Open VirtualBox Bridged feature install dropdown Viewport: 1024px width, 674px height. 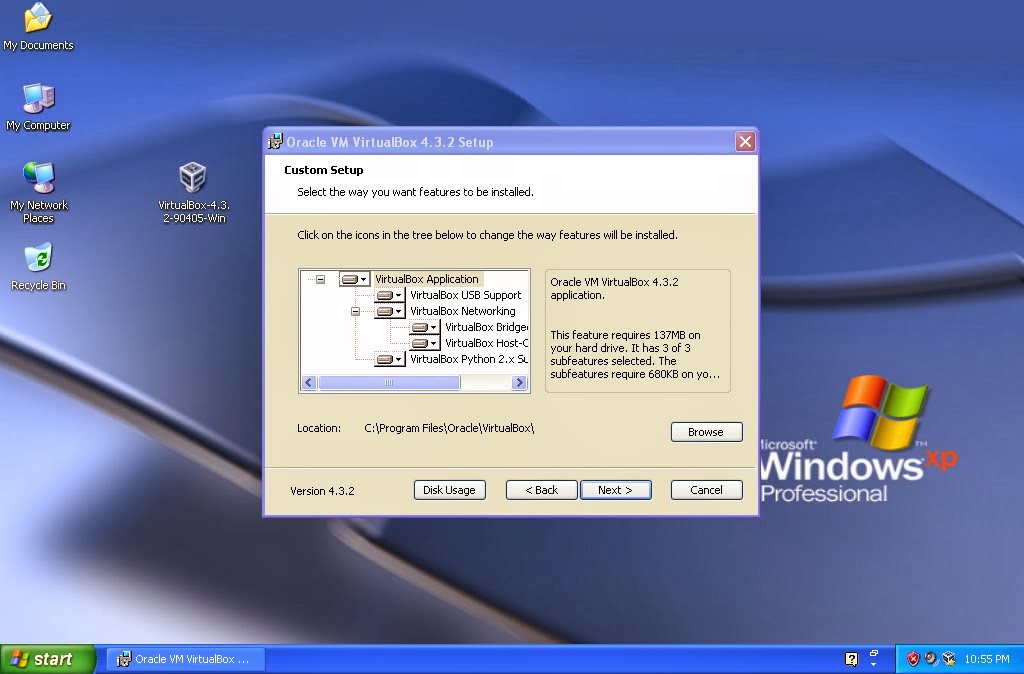(424, 327)
